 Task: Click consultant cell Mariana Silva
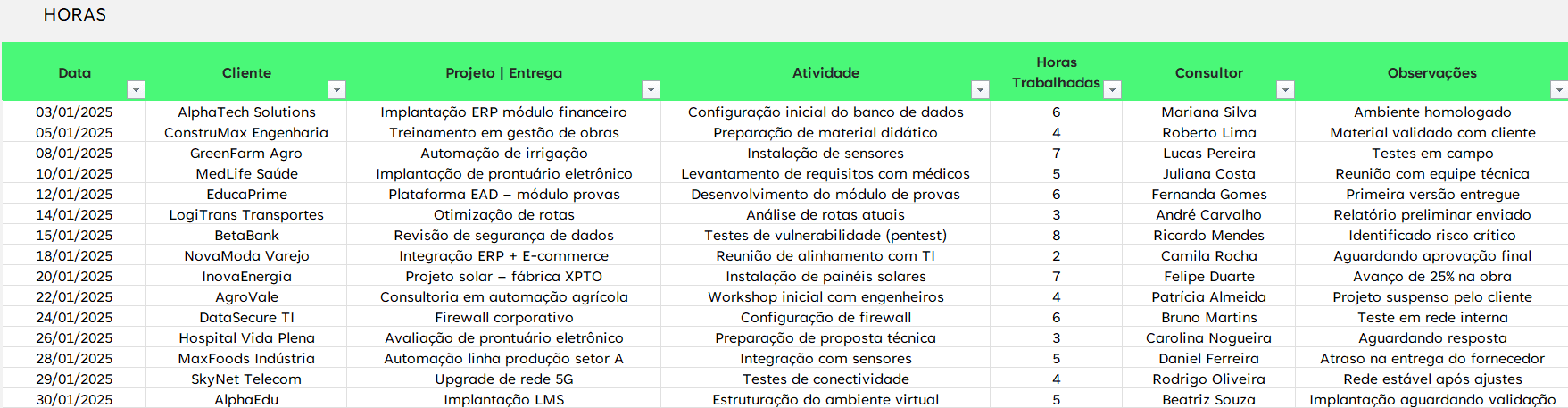(1208, 112)
